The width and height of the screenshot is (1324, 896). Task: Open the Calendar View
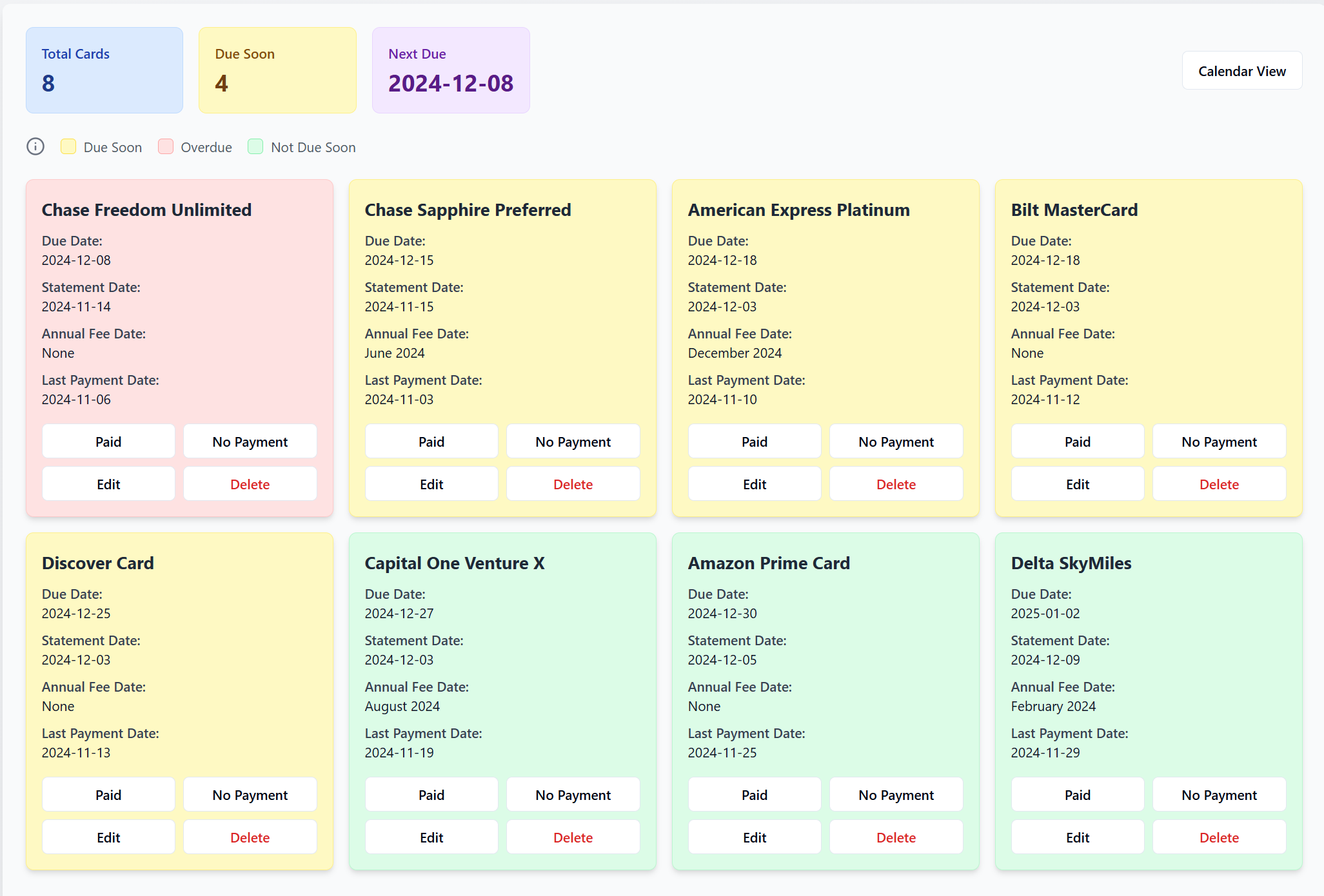pos(1242,71)
